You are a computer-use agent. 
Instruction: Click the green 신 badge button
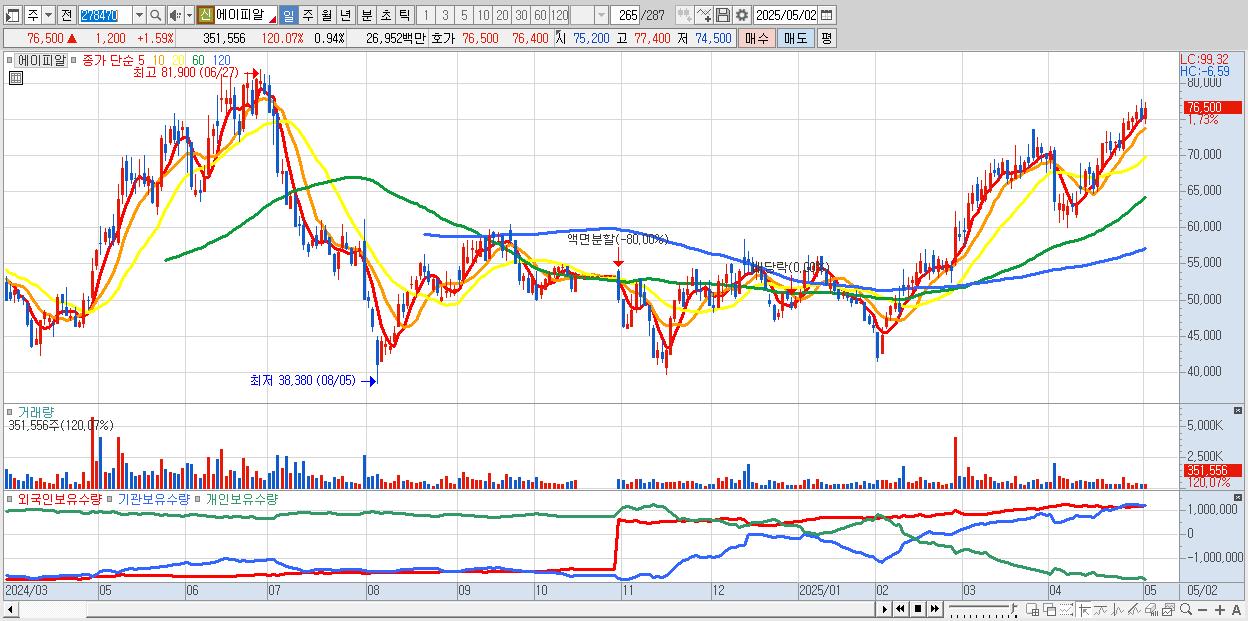point(205,15)
